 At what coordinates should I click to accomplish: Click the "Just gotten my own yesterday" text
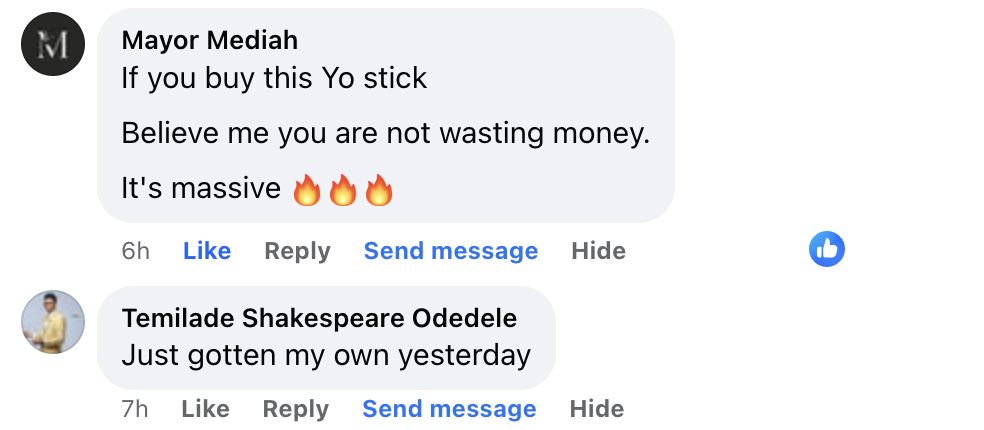[325, 355]
